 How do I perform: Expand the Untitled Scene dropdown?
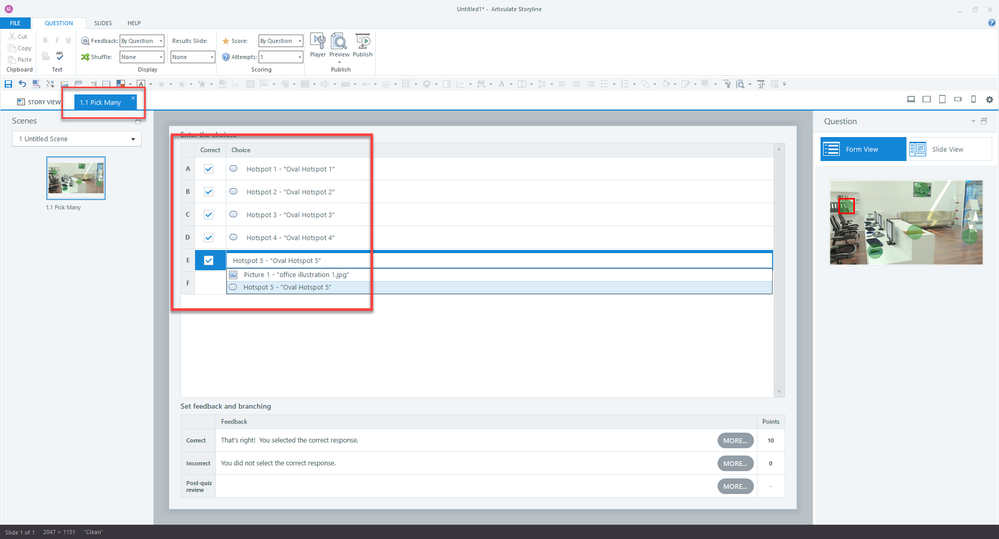pos(76,139)
